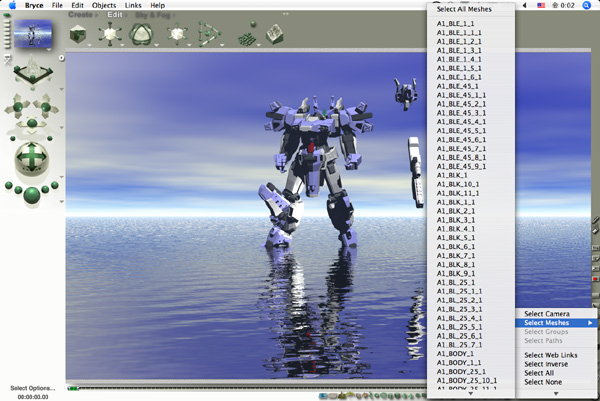Open the Bryce application menu

click(34, 5)
